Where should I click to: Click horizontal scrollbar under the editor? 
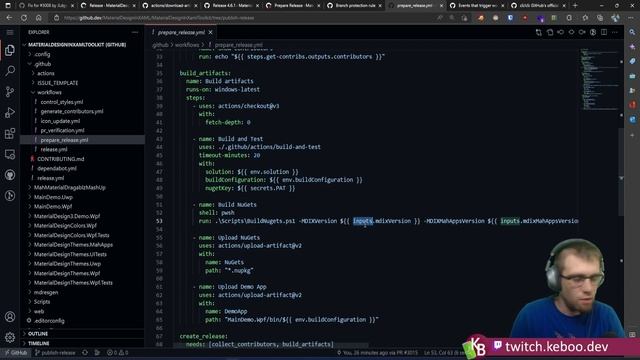270,345
